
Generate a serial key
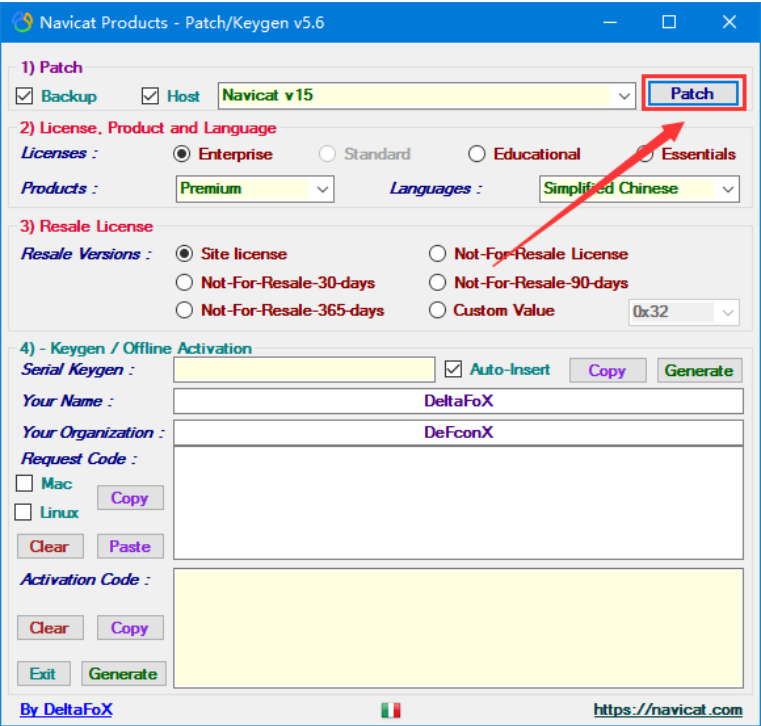tap(699, 370)
